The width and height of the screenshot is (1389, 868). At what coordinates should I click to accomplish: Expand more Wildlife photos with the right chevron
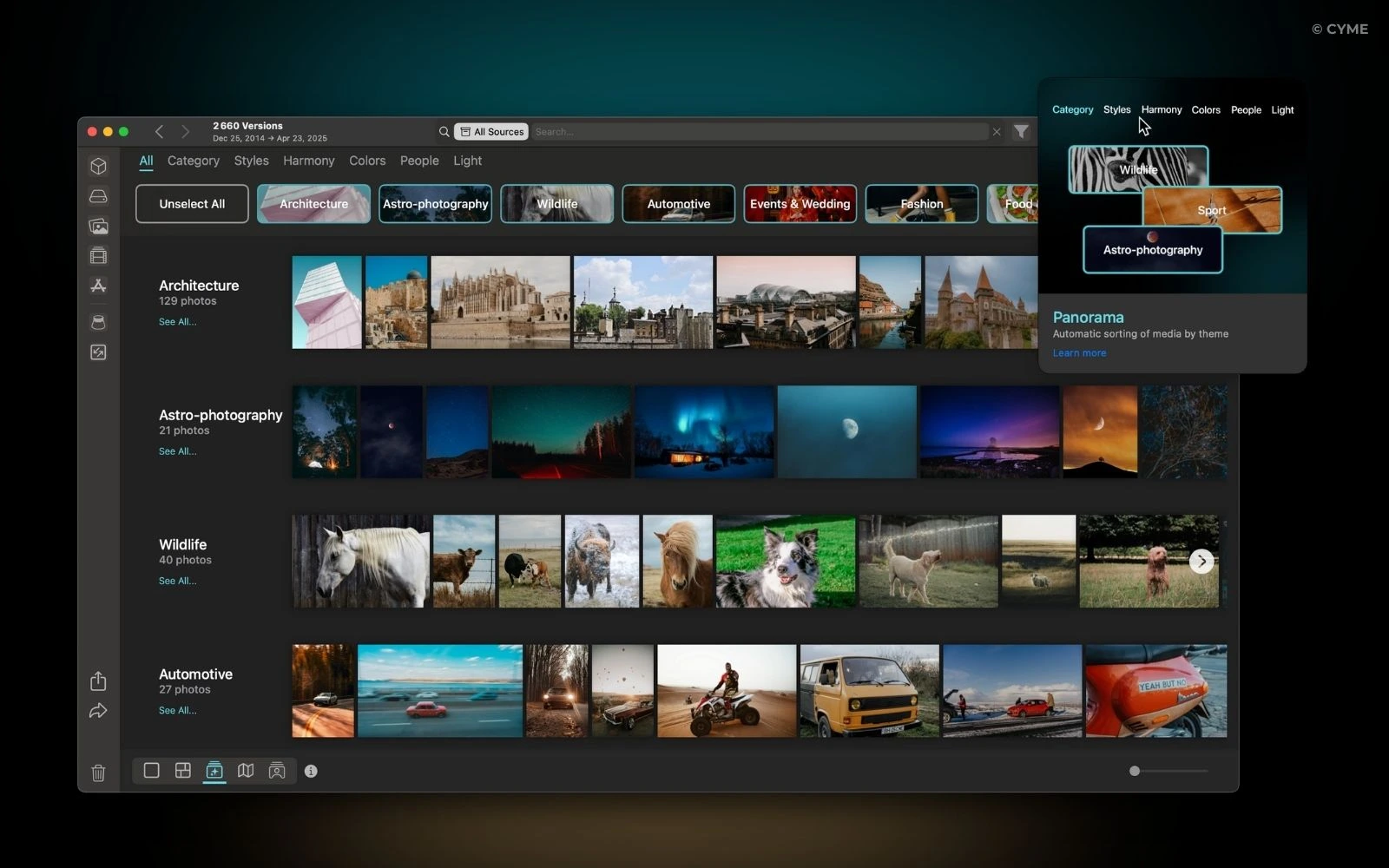pos(1201,561)
